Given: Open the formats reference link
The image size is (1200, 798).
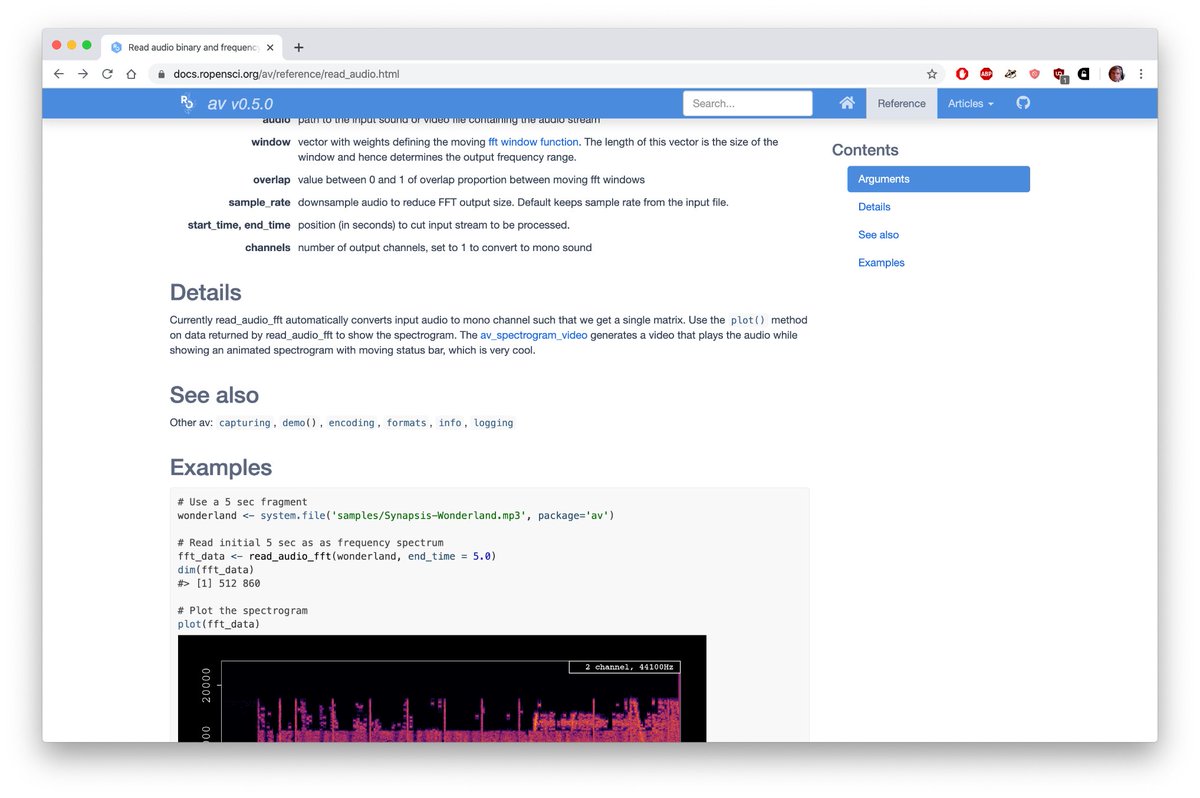Looking at the screenshot, I should 406,423.
